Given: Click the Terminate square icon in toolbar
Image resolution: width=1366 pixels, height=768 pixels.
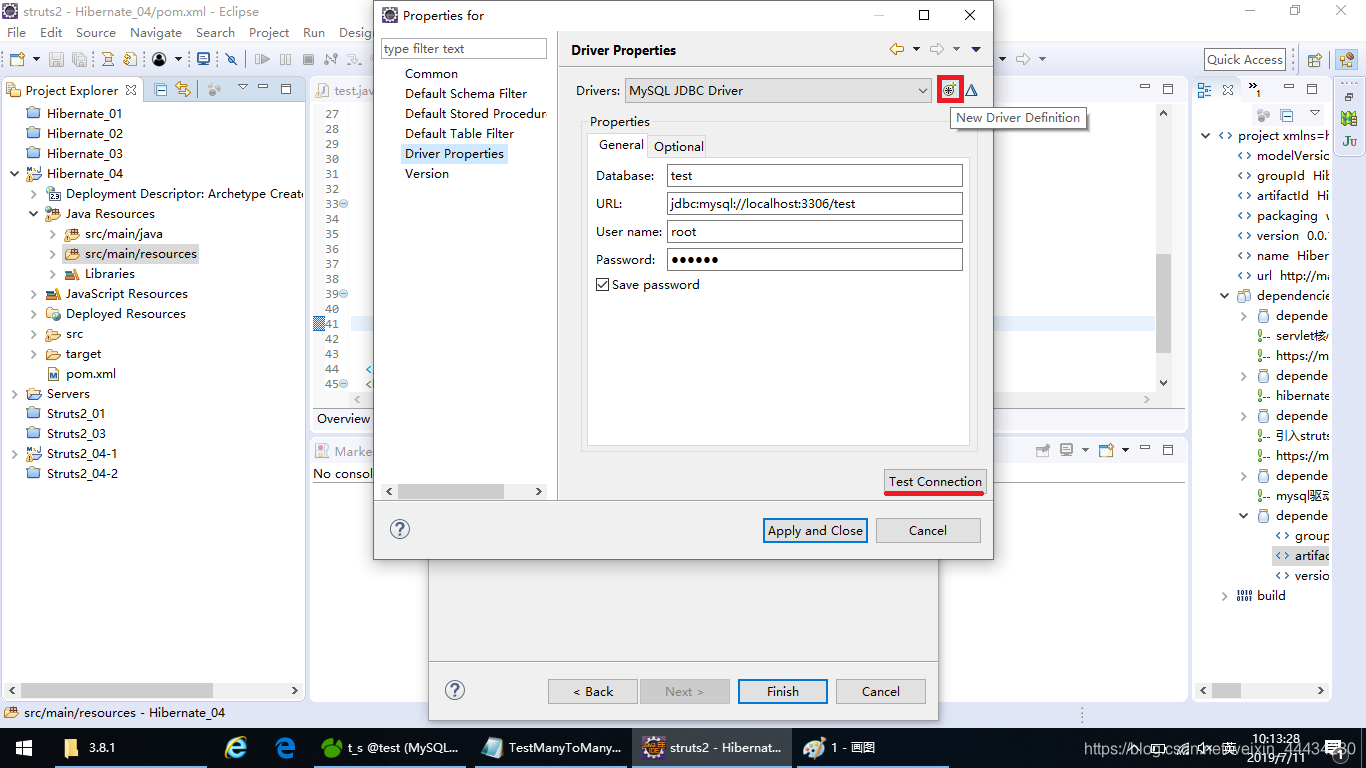Looking at the screenshot, I should point(308,59).
